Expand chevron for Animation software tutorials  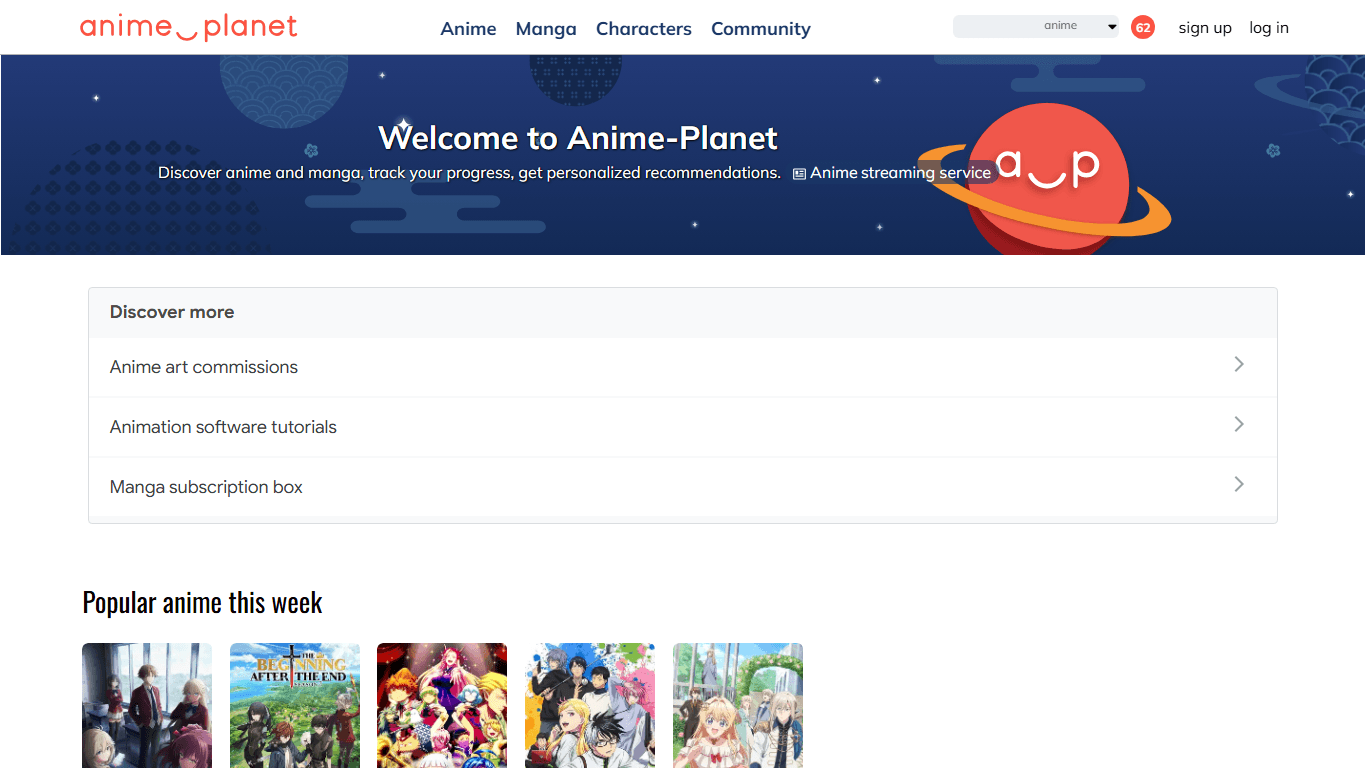[1239, 424]
